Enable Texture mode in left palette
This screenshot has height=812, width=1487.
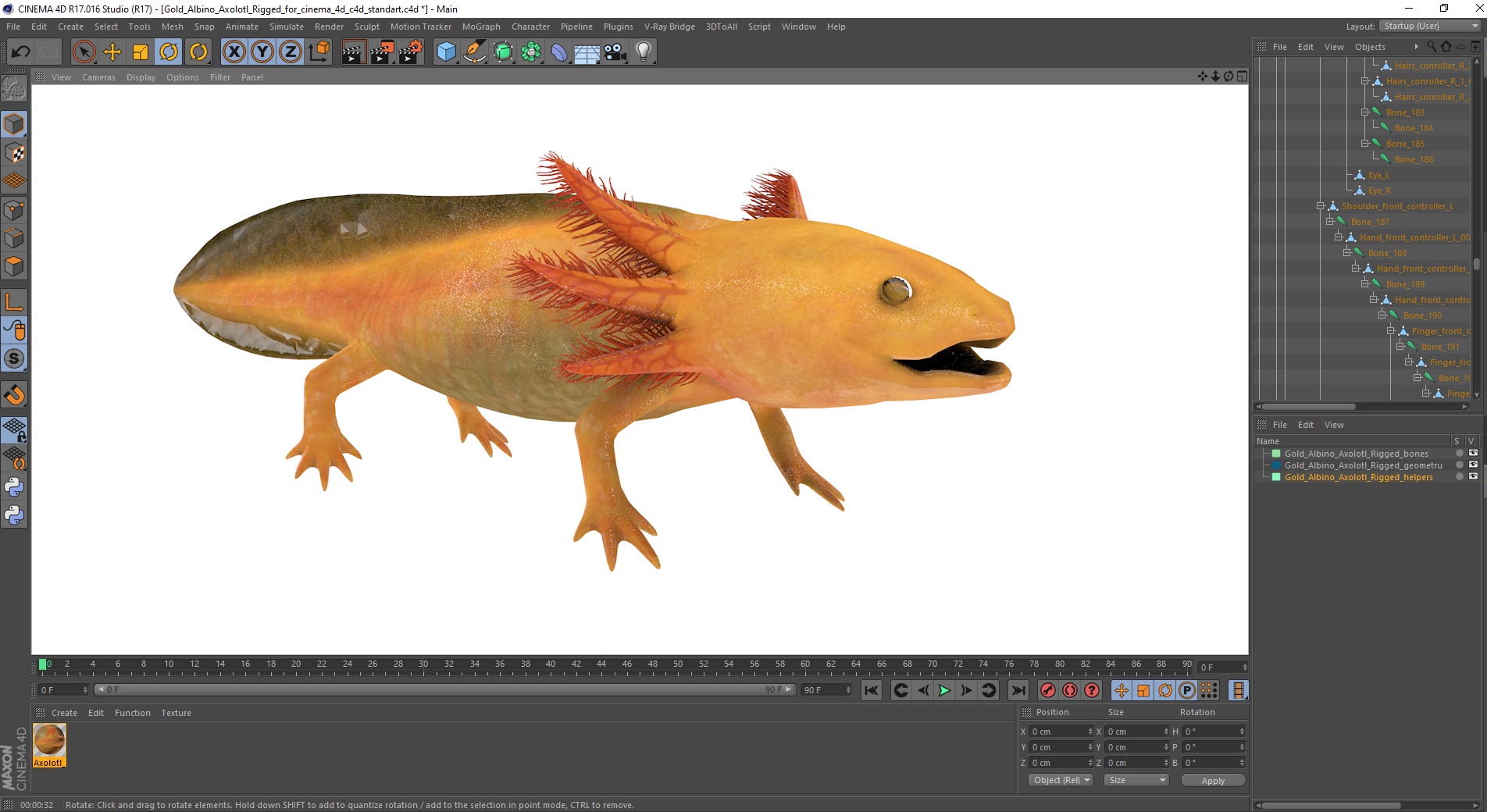(x=14, y=153)
